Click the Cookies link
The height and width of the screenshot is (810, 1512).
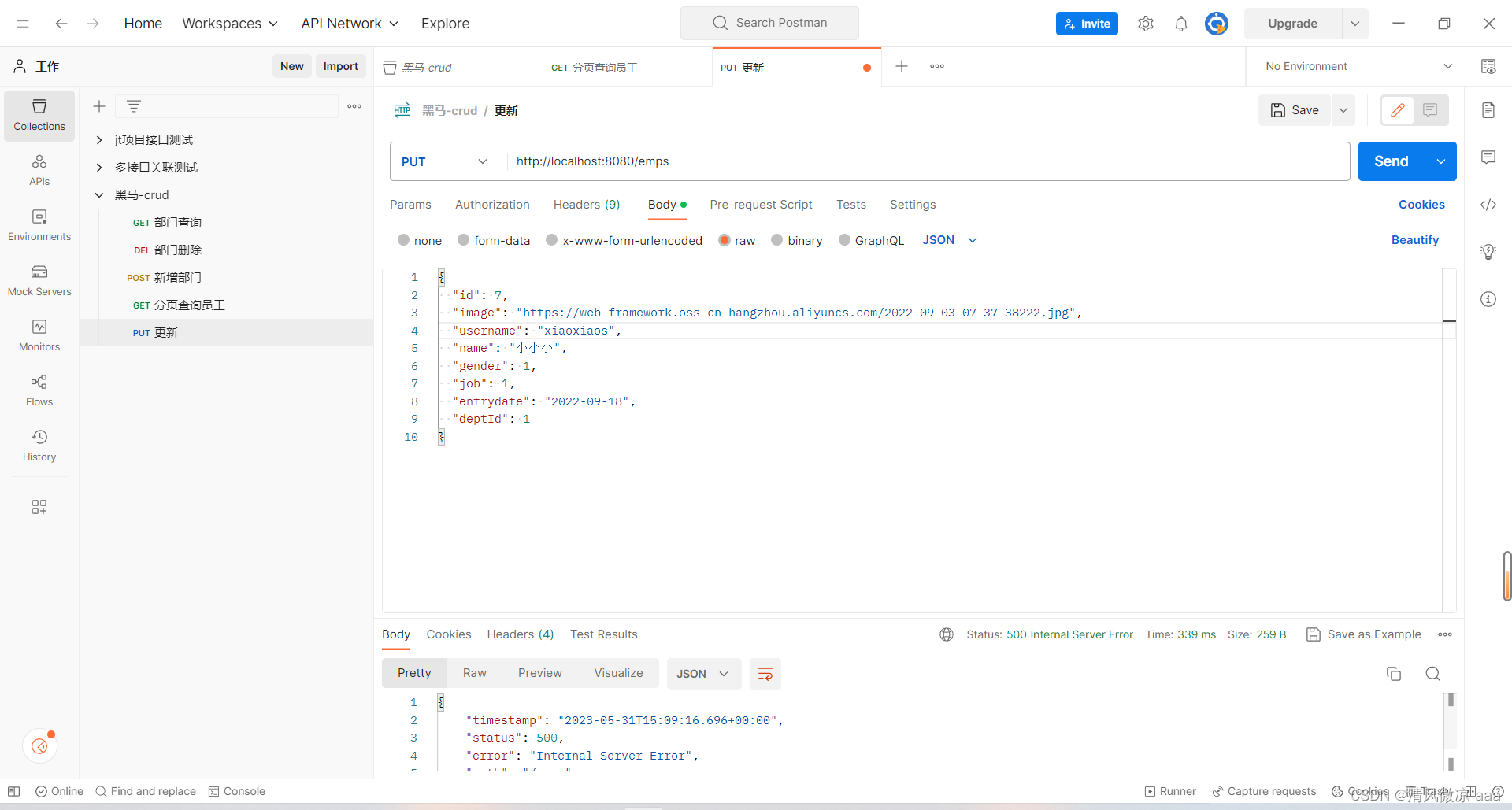tap(1421, 205)
